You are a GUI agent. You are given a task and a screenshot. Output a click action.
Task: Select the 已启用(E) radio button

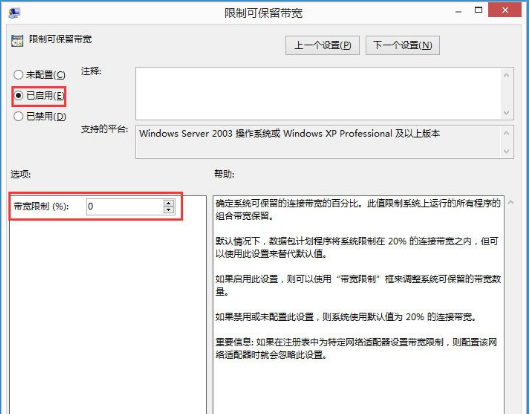pyautogui.click(x=18, y=96)
